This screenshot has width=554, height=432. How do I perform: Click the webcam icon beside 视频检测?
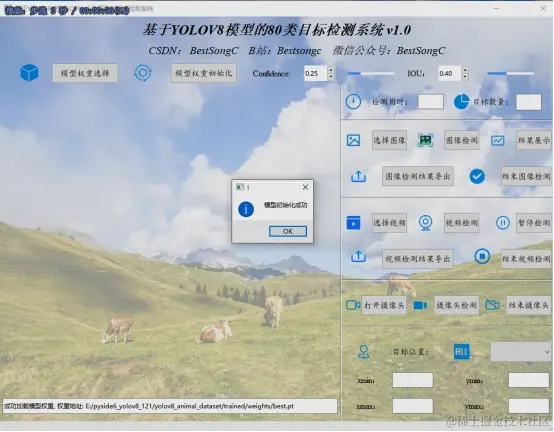point(425,223)
